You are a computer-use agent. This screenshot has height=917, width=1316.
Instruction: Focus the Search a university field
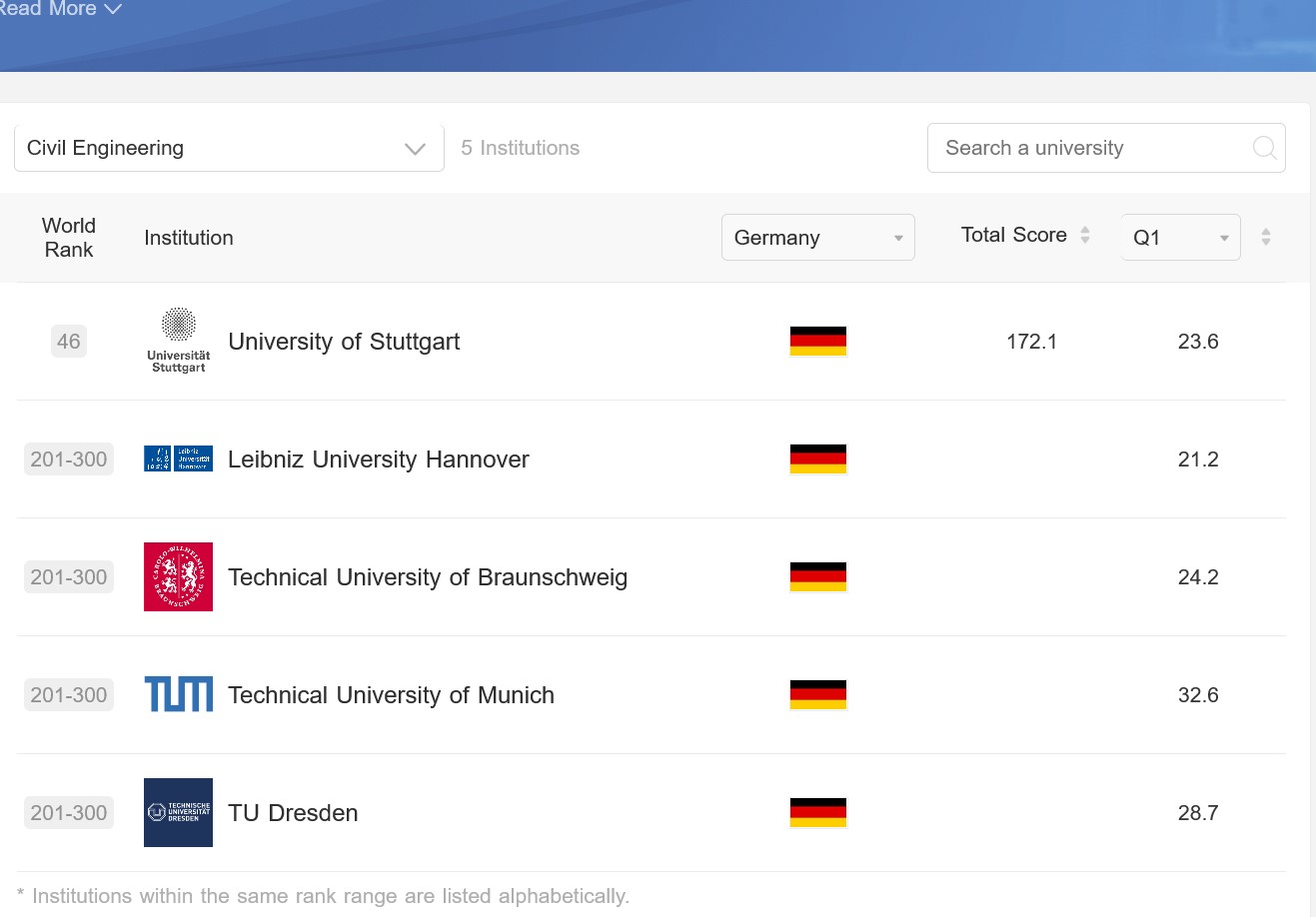click(1106, 148)
